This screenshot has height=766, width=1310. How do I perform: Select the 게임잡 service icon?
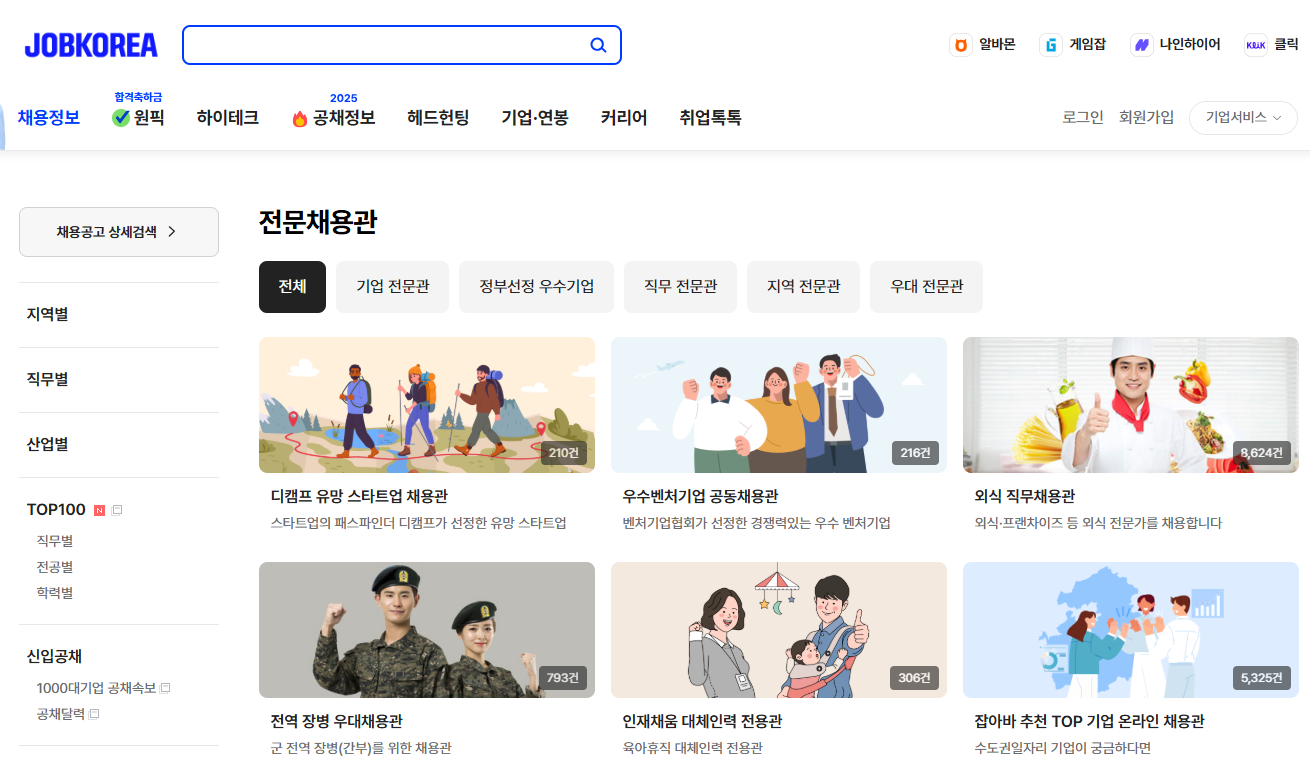1051,45
